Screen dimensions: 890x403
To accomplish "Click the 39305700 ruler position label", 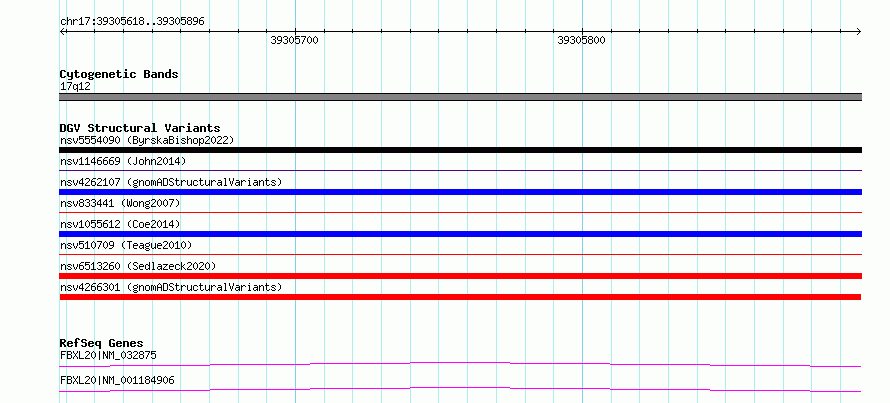I will [295, 40].
